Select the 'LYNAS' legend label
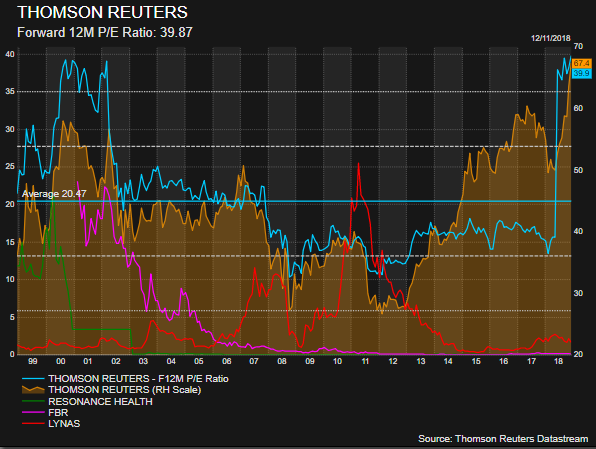Screen dimensions: 596x449 coord(64,424)
